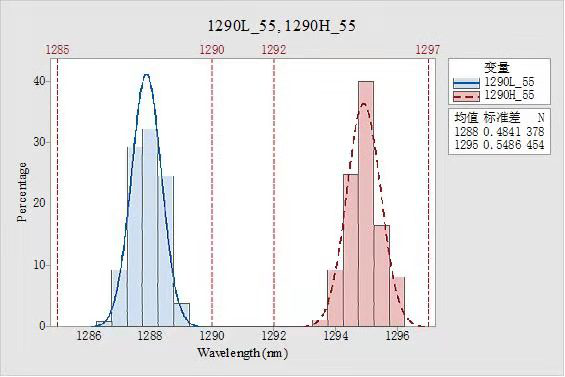Select the blue 1290L_55 legend swatch

(x=466, y=83)
